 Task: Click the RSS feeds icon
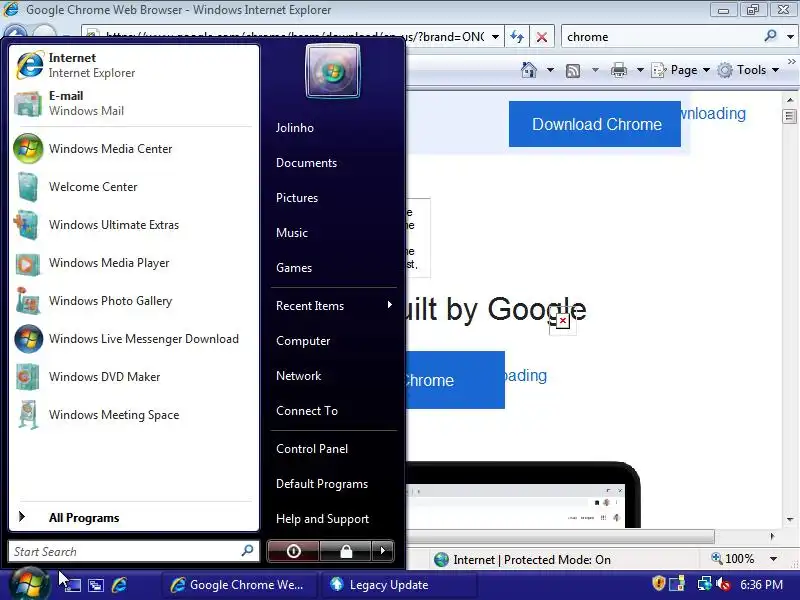pyautogui.click(x=573, y=70)
